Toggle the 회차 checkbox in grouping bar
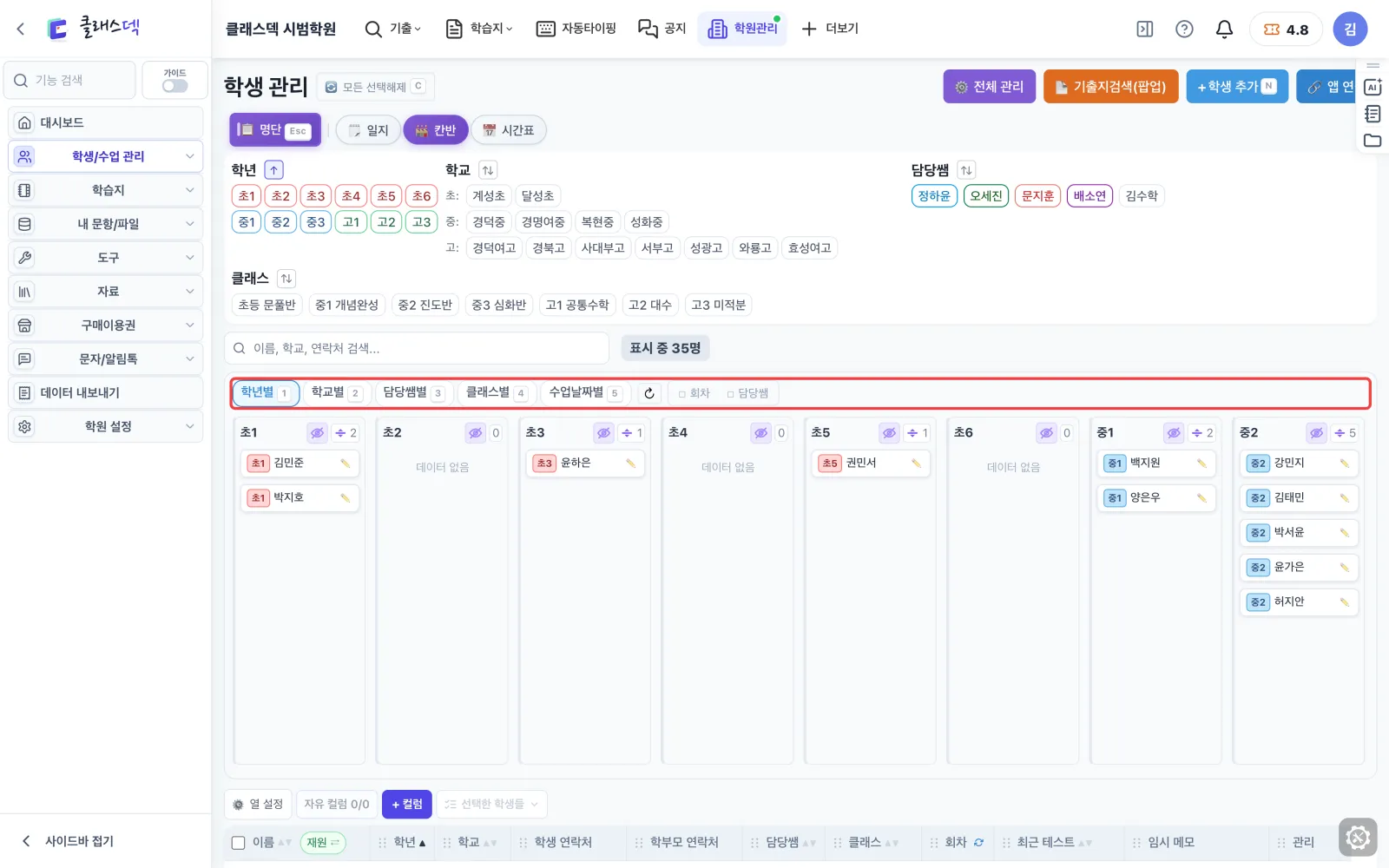The width and height of the screenshot is (1389, 868). (x=682, y=394)
